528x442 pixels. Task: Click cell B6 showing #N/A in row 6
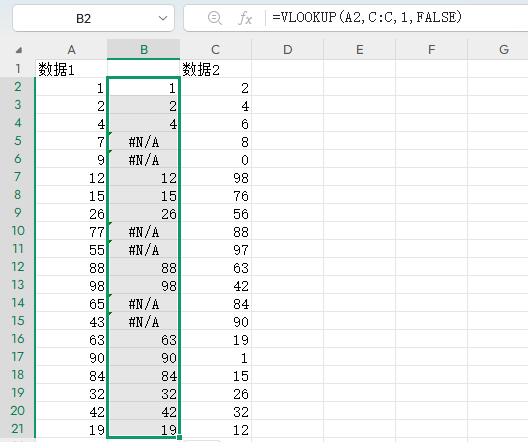[144, 159]
